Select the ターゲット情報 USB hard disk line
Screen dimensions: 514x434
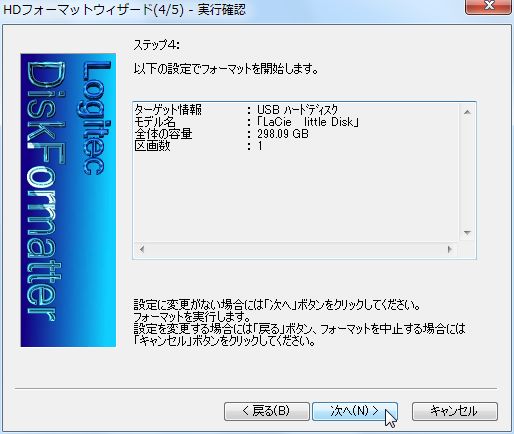(x=236, y=110)
